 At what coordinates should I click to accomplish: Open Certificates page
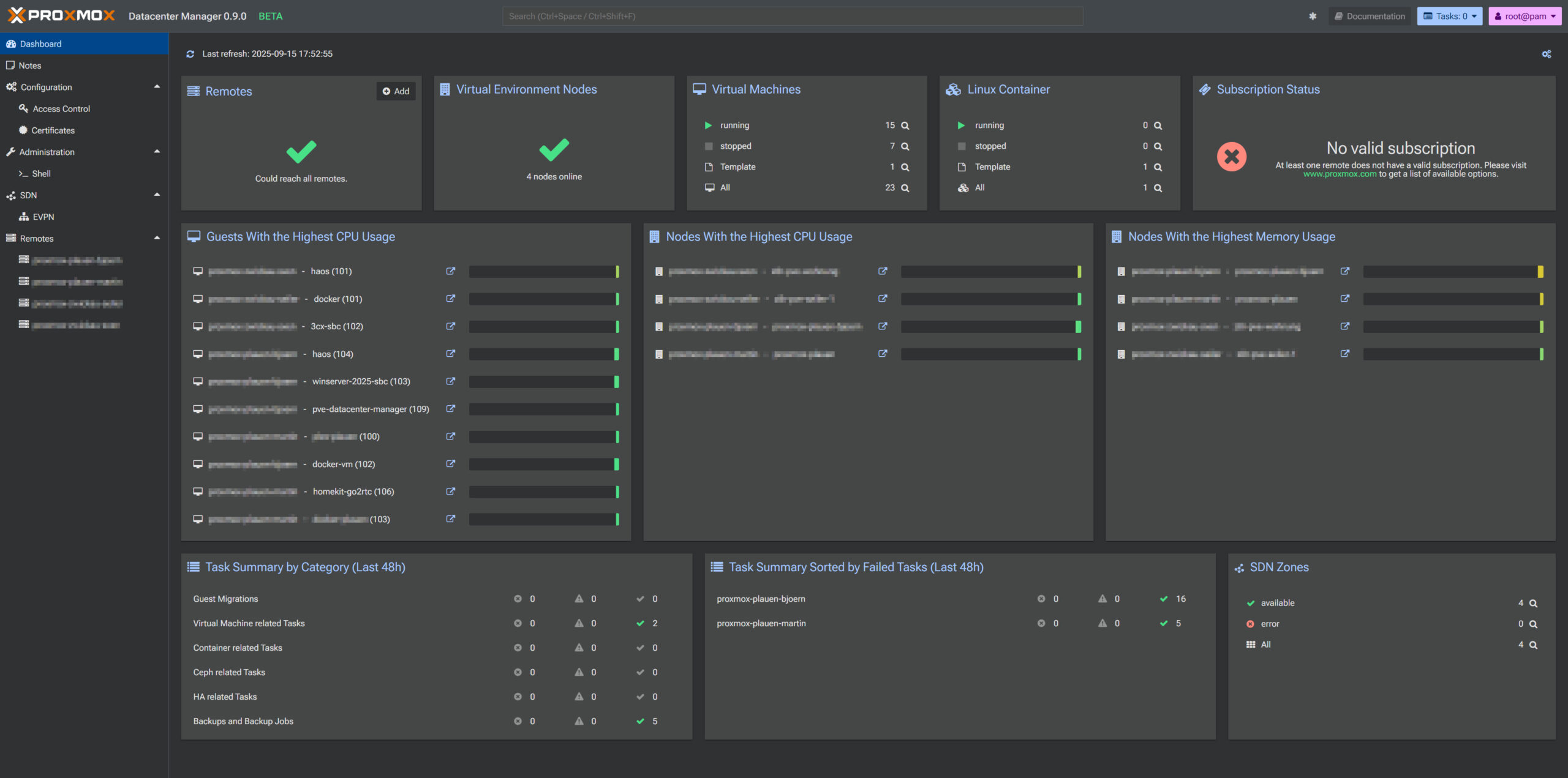[x=85, y=130]
